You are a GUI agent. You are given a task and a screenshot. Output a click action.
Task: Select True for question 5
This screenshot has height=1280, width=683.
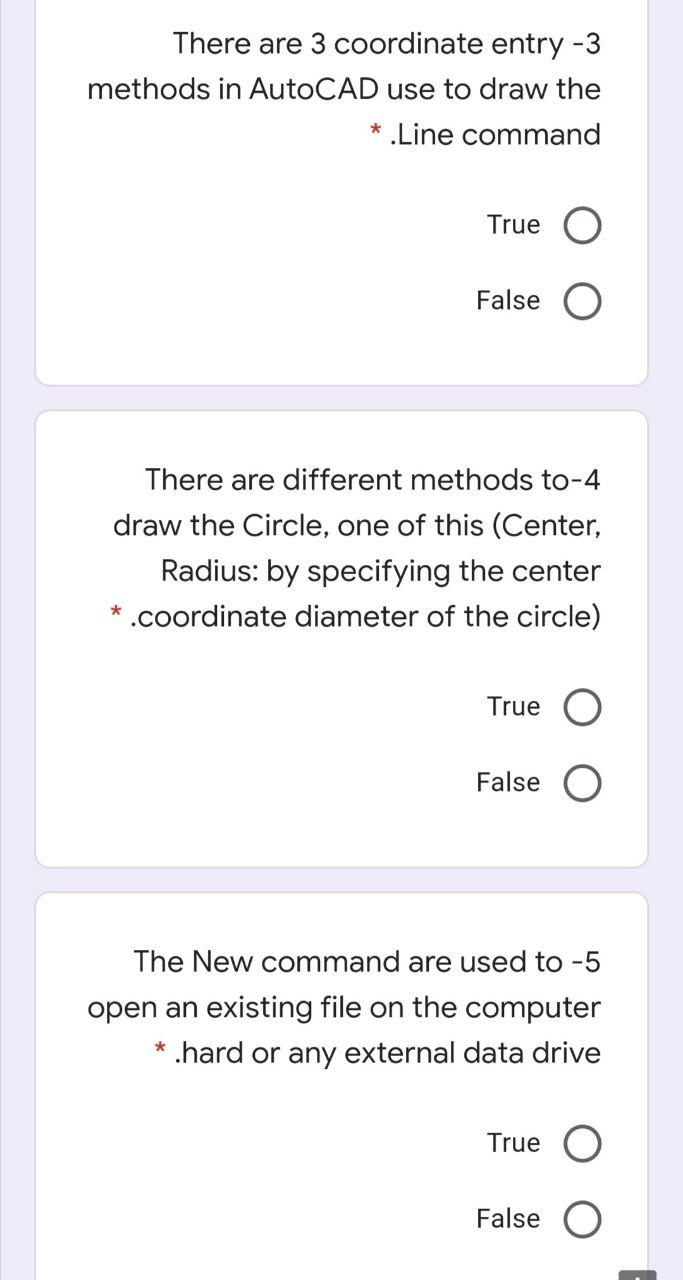pos(582,1142)
